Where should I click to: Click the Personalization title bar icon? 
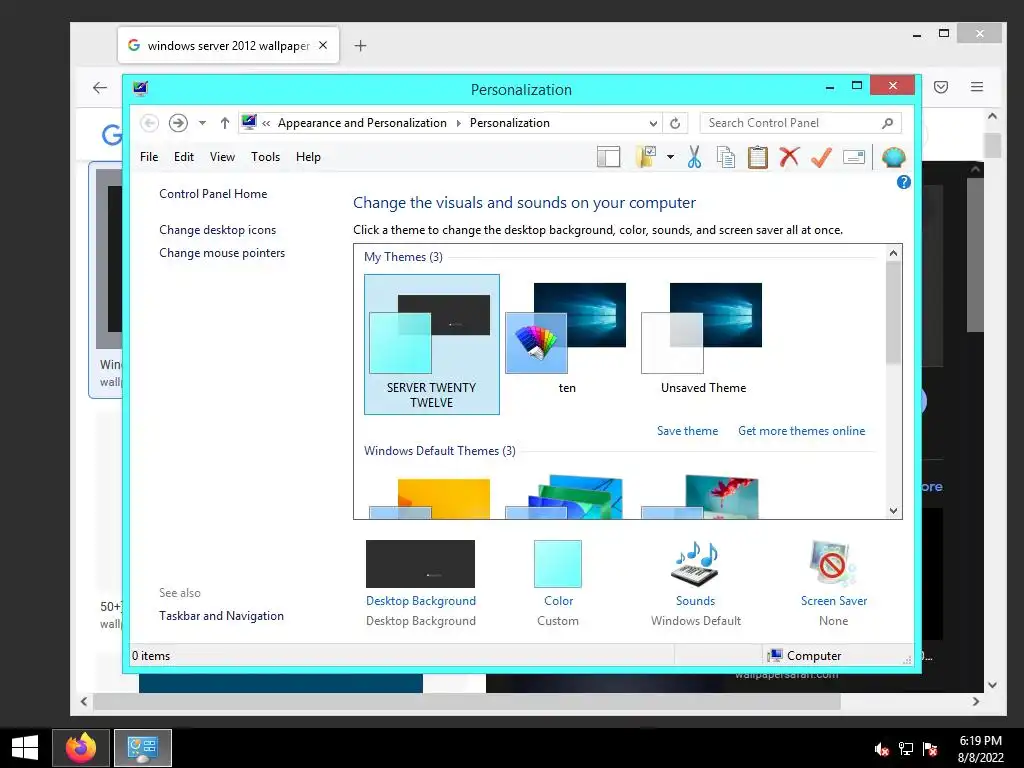point(140,88)
